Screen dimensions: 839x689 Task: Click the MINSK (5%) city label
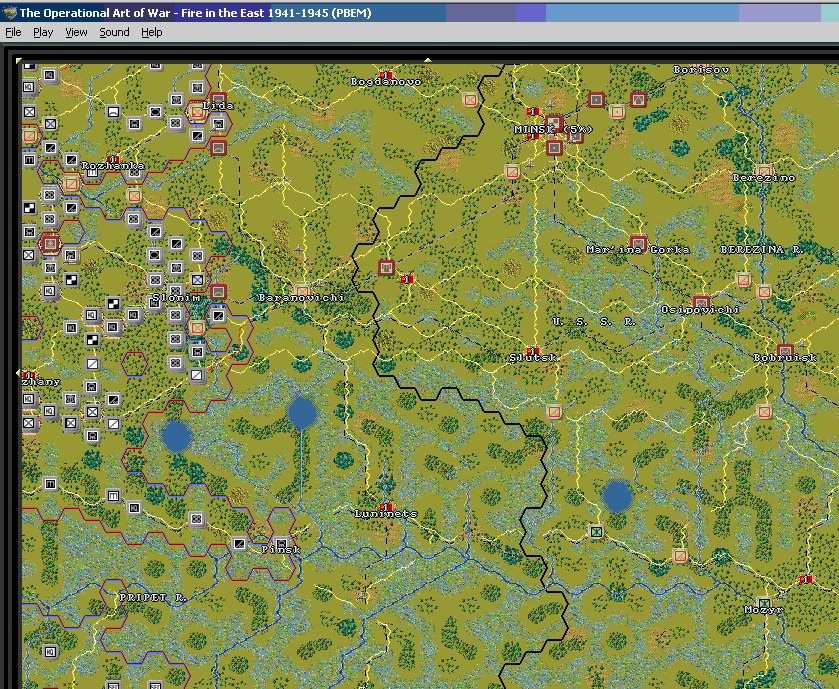point(553,129)
